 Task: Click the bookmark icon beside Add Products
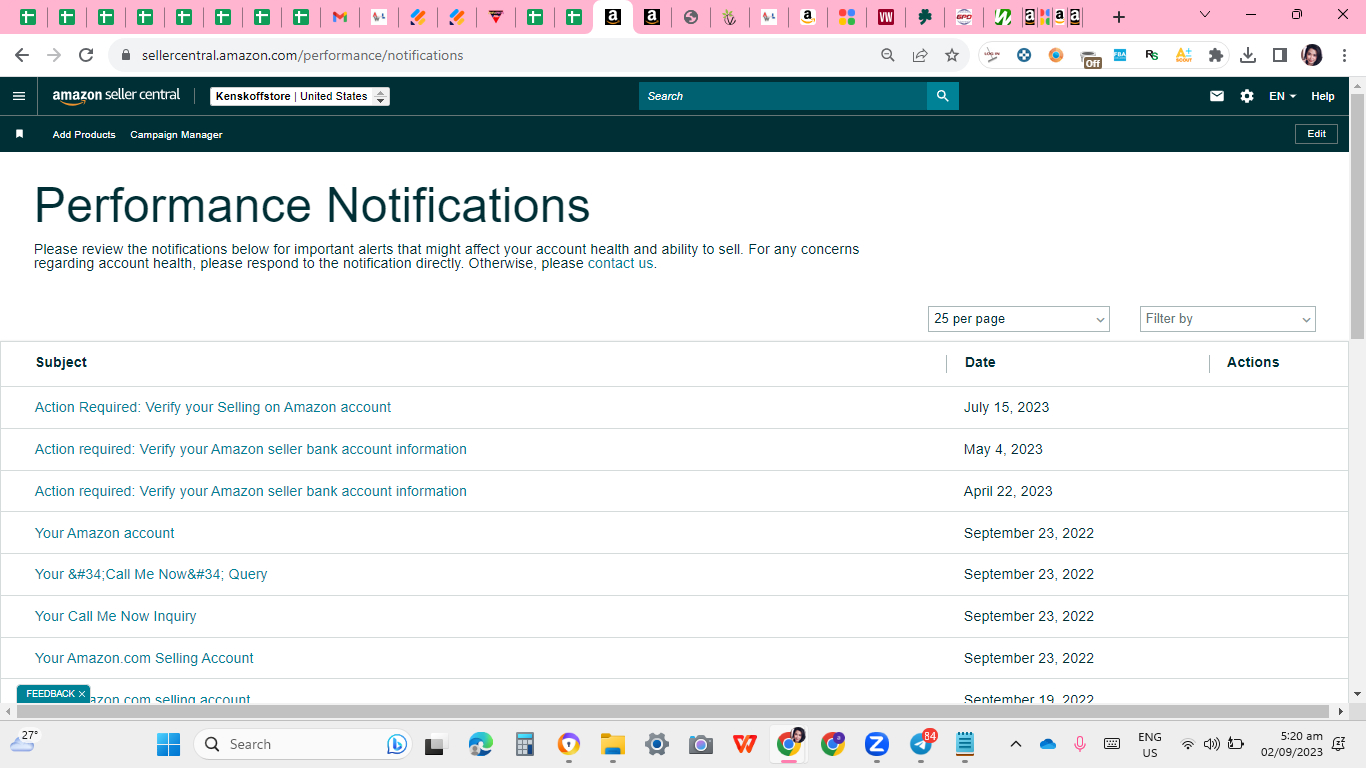(19, 134)
